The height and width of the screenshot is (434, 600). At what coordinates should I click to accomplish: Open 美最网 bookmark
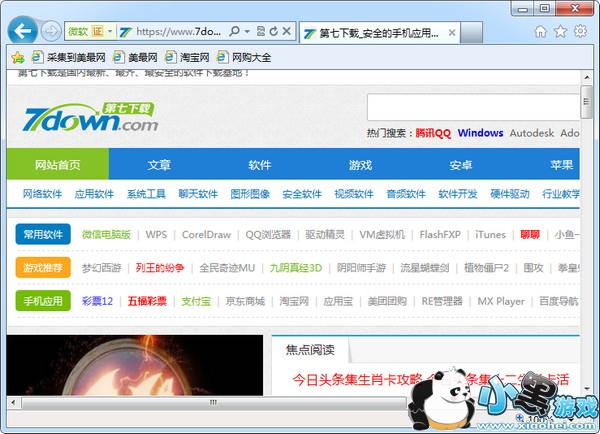tap(135, 58)
